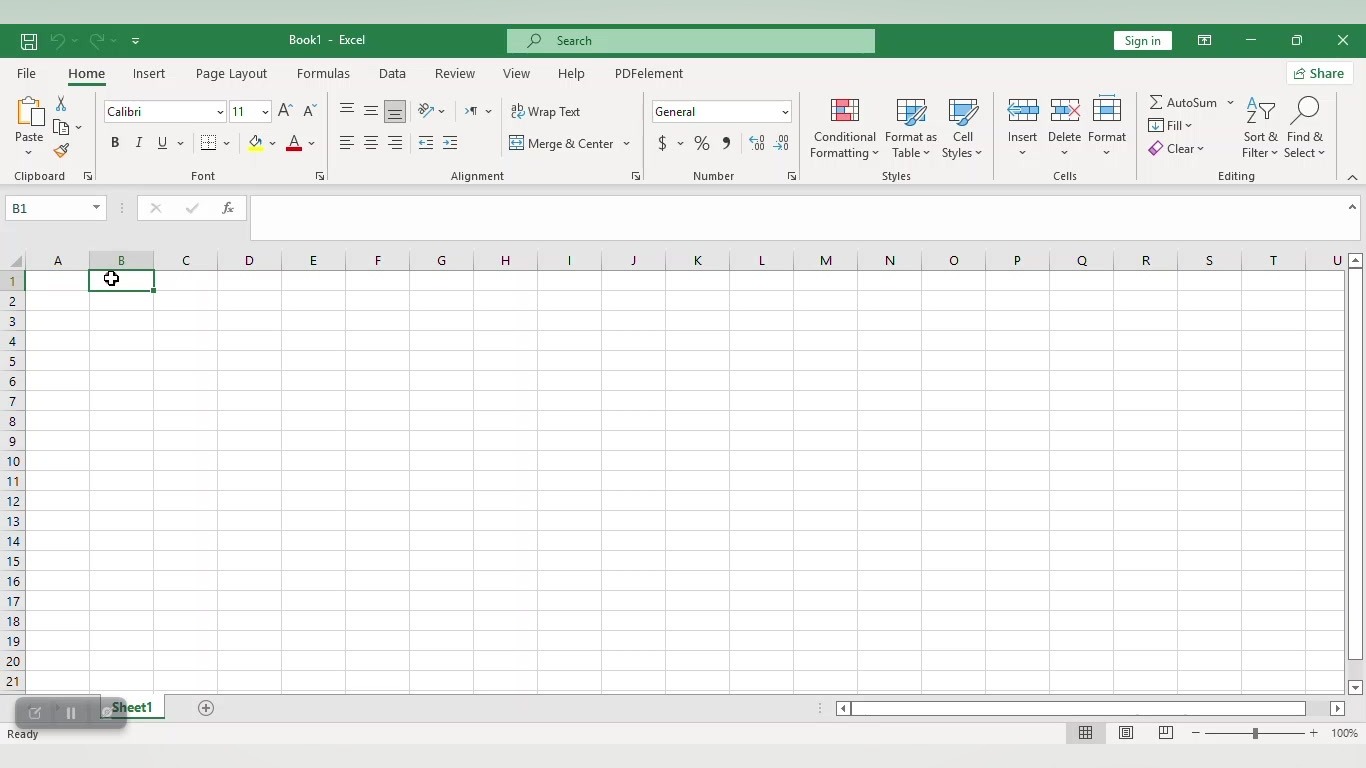This screenshot has width=1366, height=768.
Task: Align text to the right
Action: click(x=395, y=143)
